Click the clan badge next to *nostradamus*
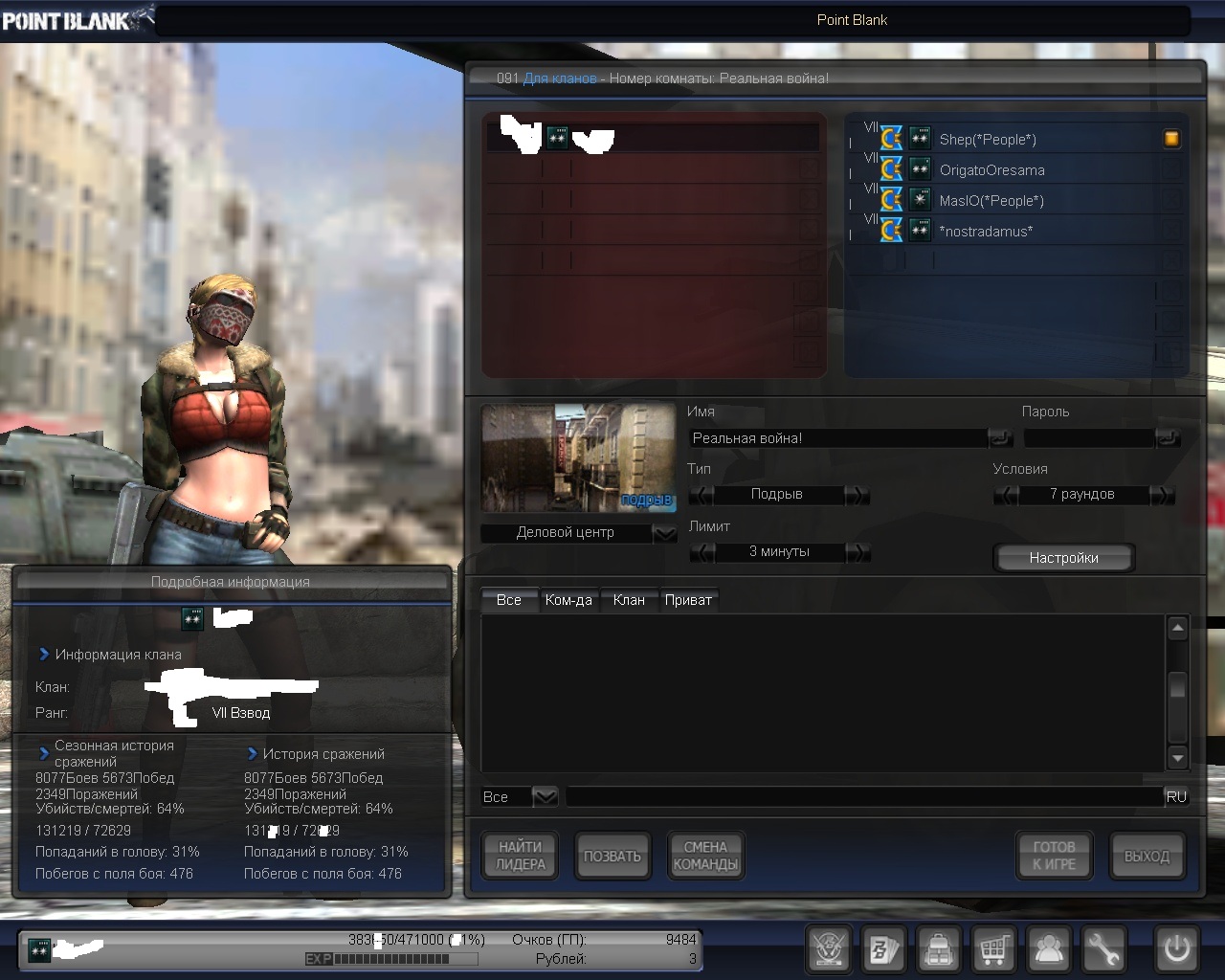 click(x=891, y=231)
